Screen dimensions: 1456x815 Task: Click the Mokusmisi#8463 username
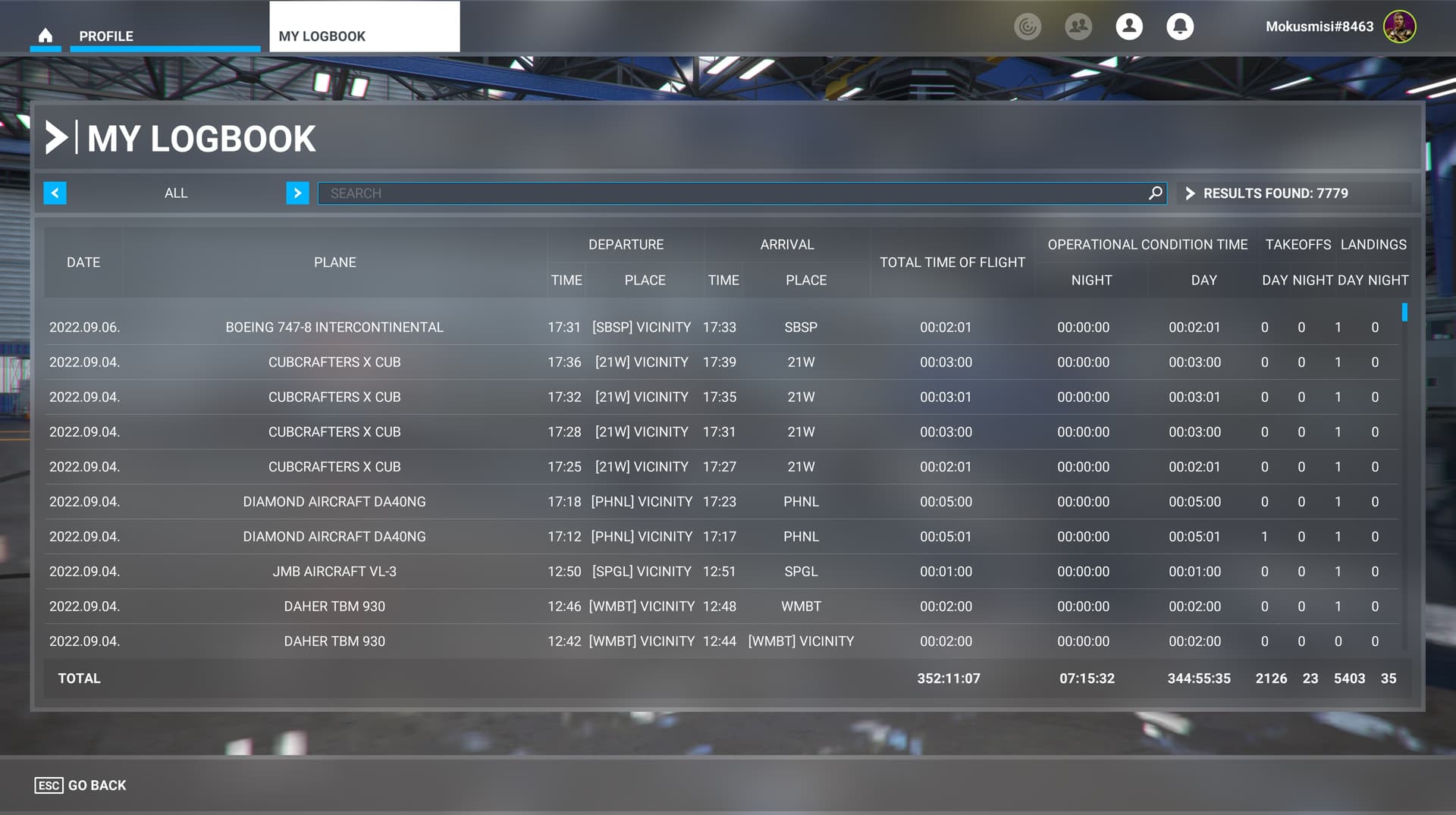(x=1318, y=26)
